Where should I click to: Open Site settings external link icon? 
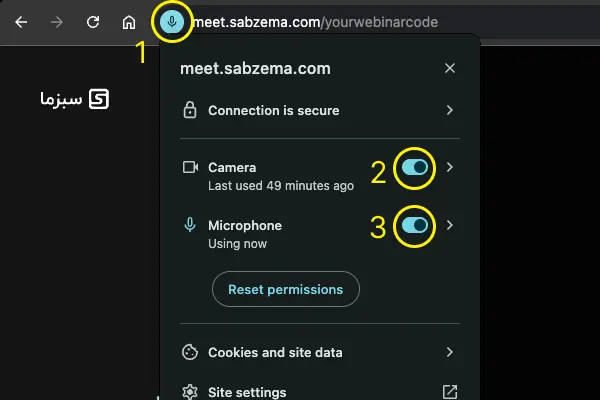tap(450, 392)
